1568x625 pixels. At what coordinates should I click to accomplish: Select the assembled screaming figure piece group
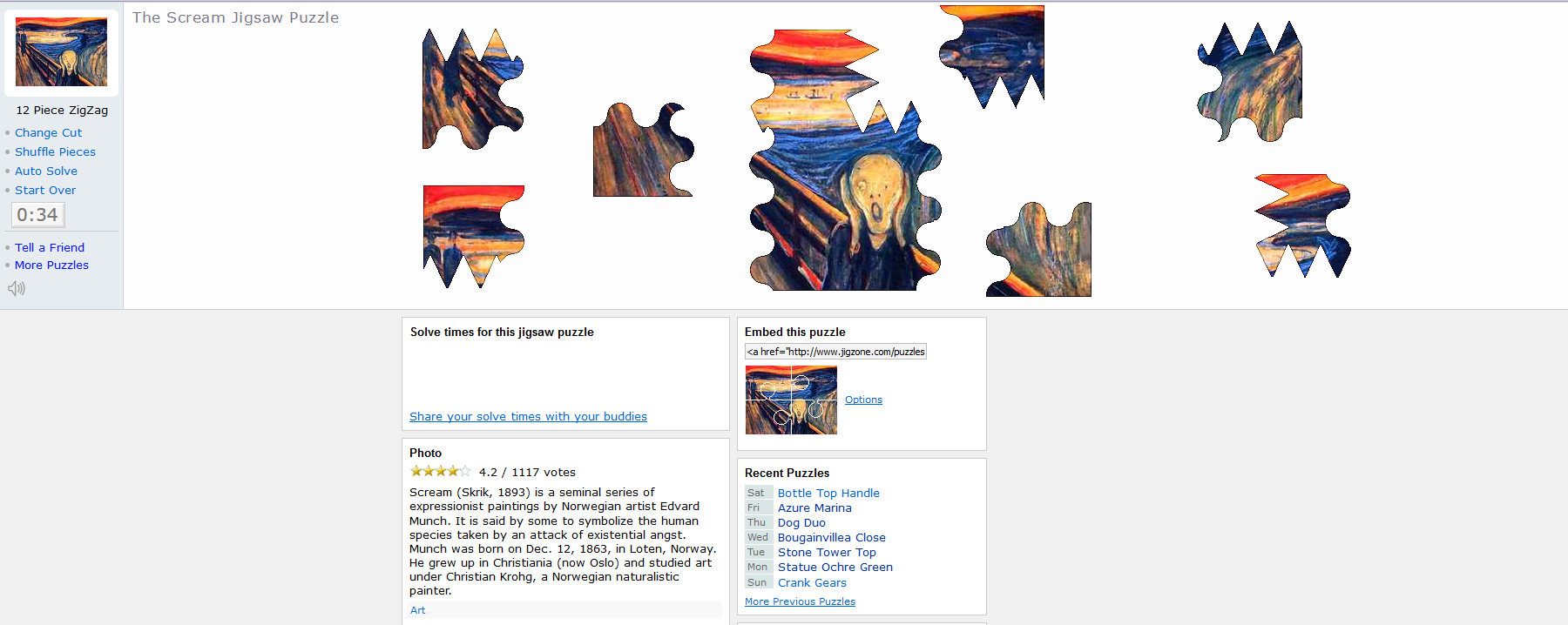846,160
